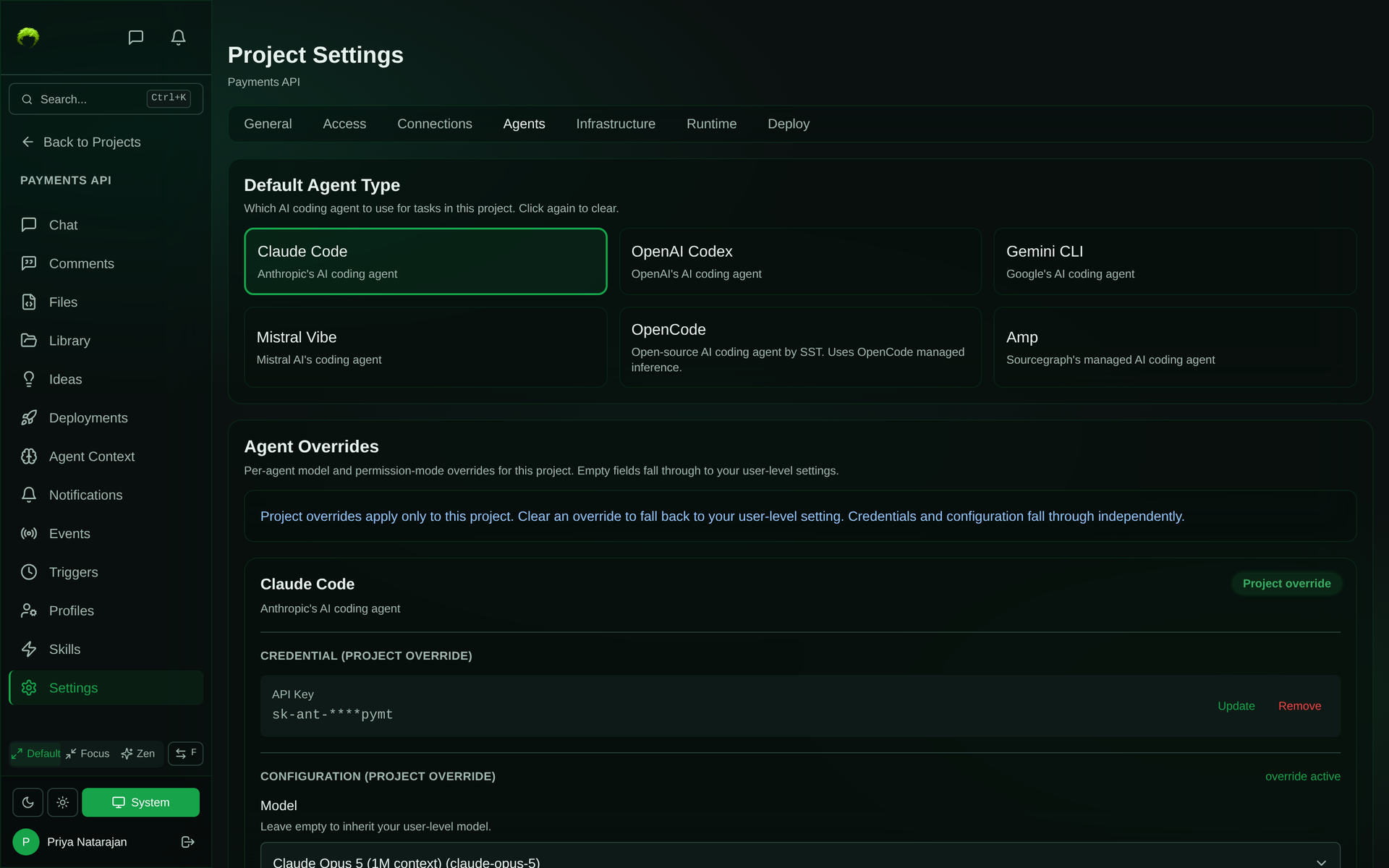Click the Project override badge
Image resolution: width=1389 pixels, height=868 pixels.
tap(1286, 584)
